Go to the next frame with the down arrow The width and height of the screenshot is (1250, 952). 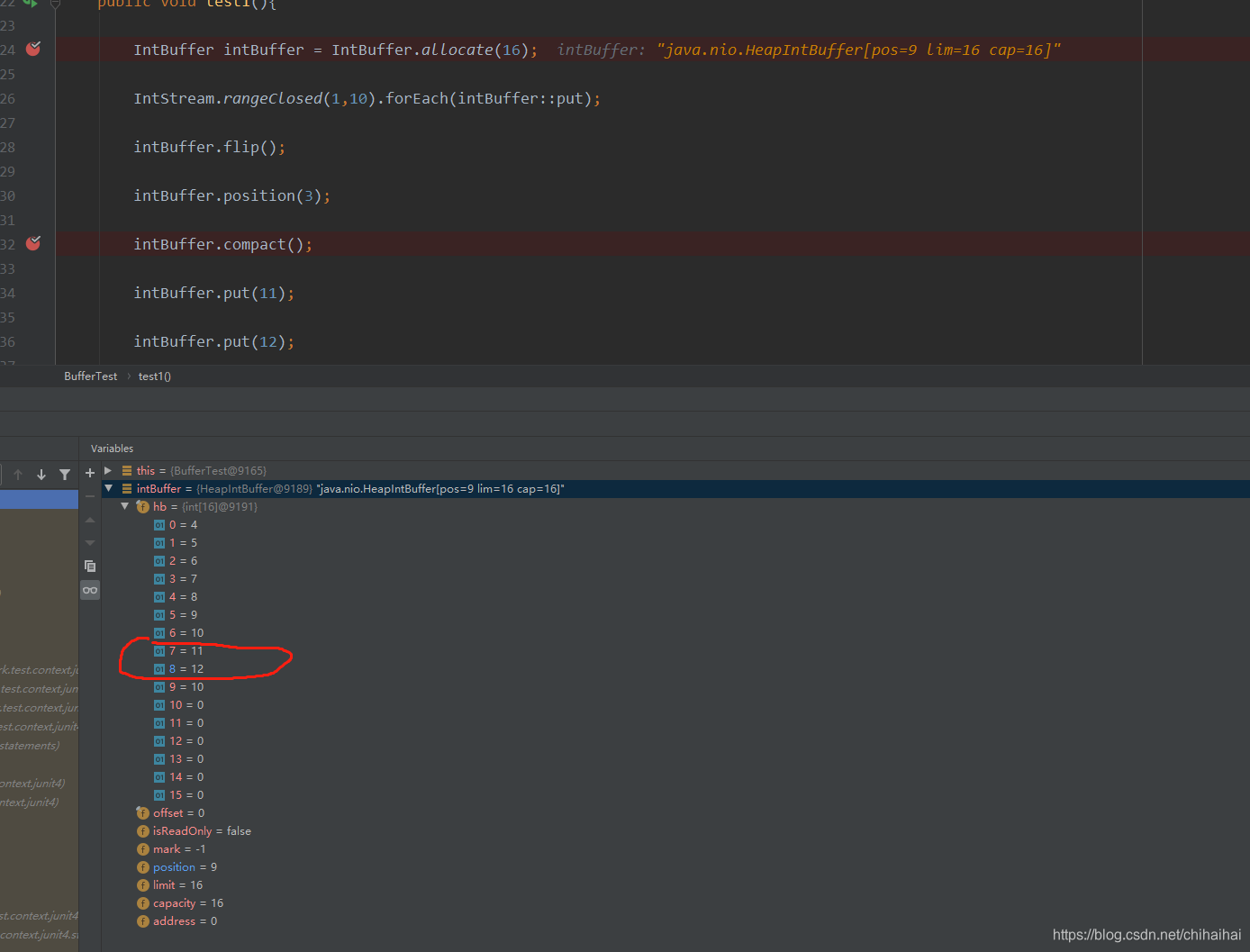coord(41,475)
